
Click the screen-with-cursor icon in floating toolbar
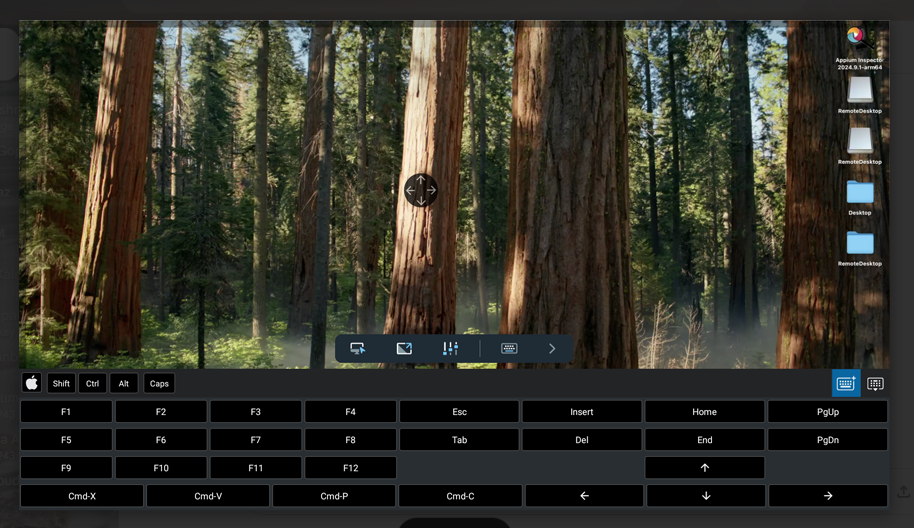[x=358, y=349]
